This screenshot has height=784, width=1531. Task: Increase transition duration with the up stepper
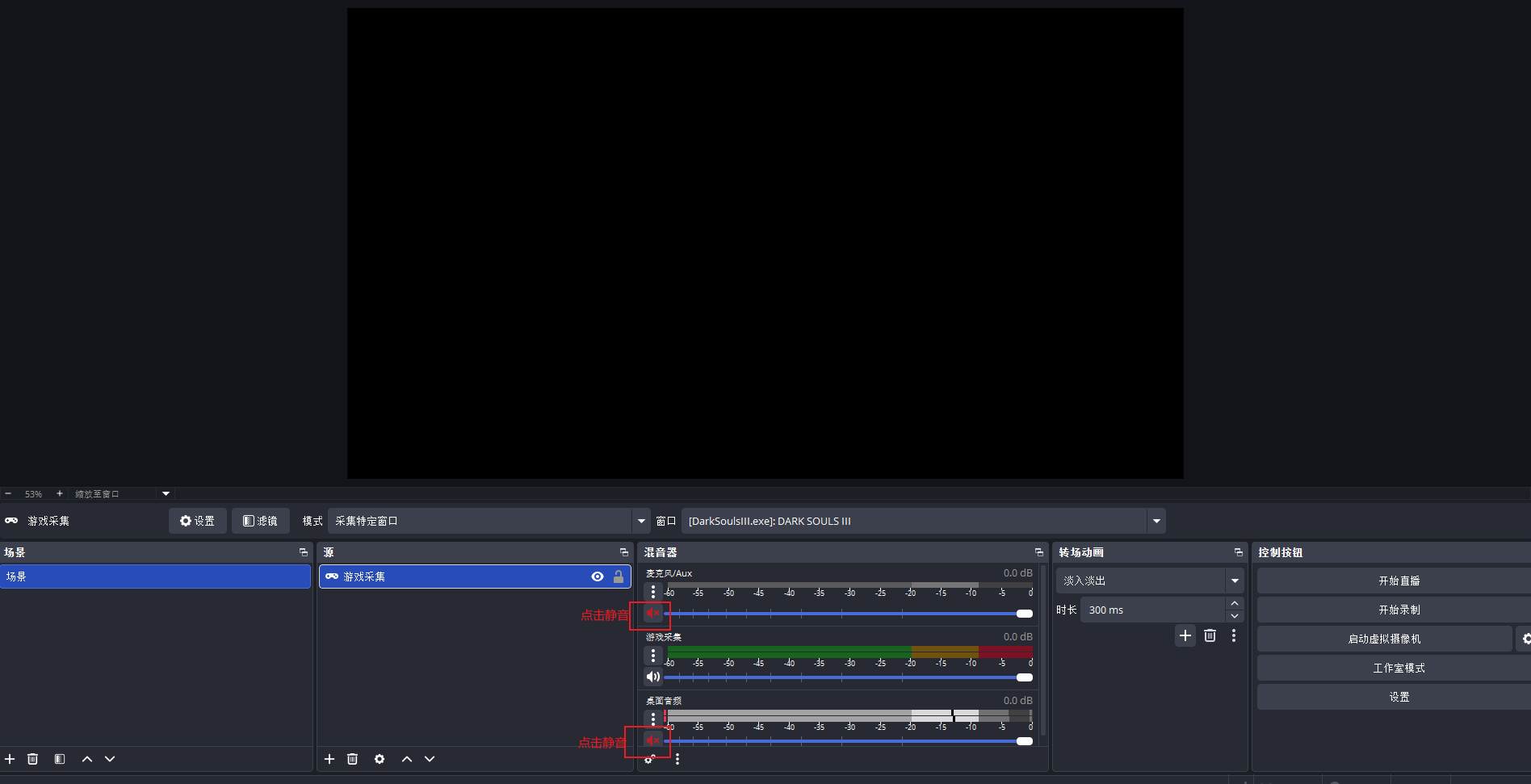(x=1234, y=603)
